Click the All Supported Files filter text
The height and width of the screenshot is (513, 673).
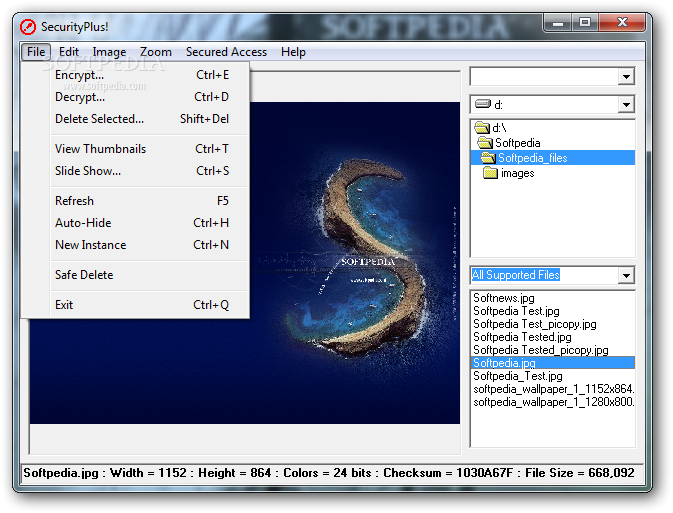pos(515,275)
